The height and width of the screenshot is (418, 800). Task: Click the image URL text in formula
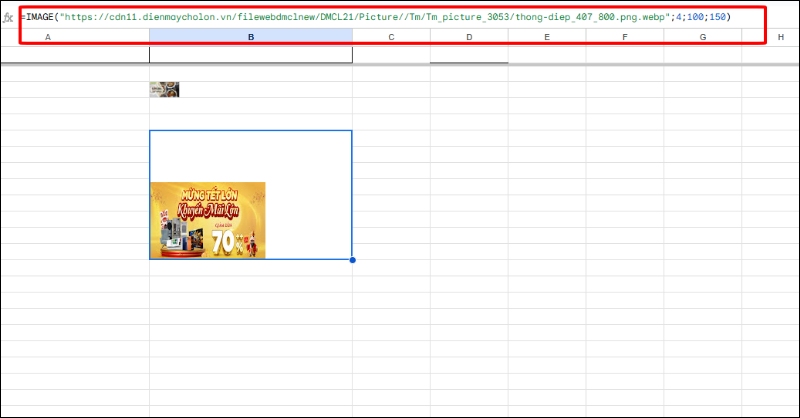tap(365, 17)
